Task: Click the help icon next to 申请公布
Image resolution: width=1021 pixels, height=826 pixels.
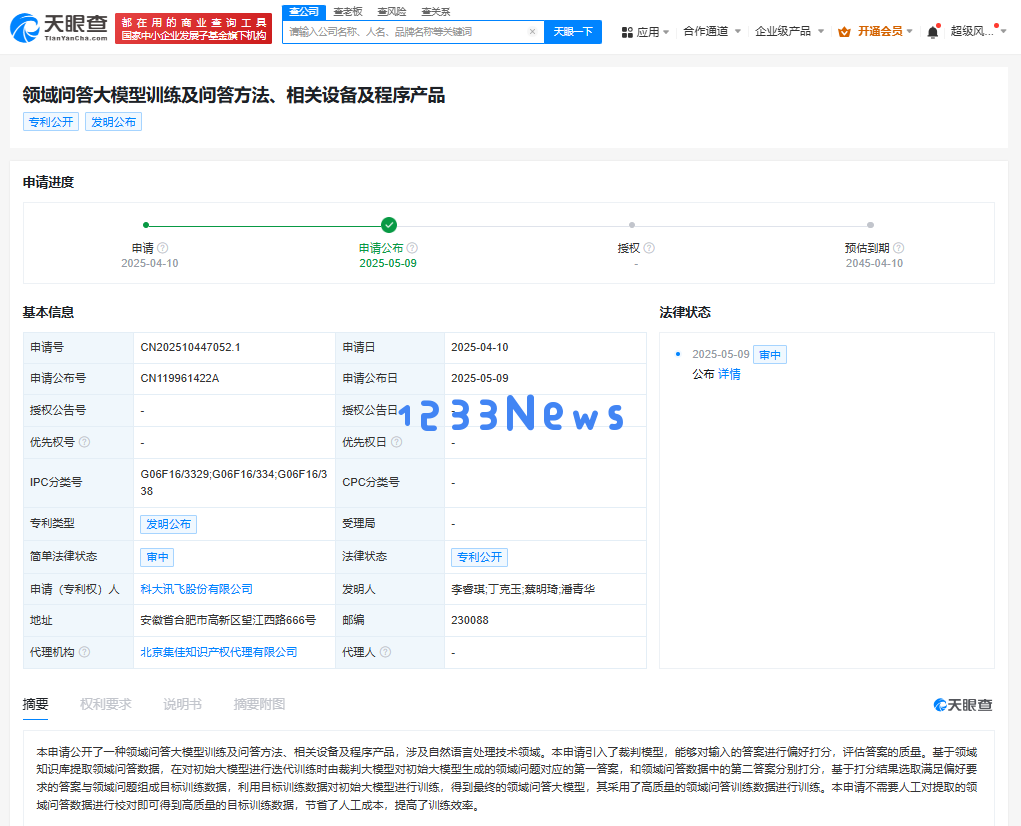Action: tap(412, 248)
